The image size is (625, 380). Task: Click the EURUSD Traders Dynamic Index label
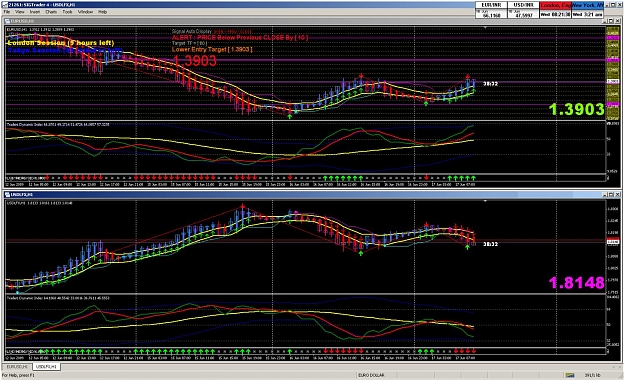point(58,124)
